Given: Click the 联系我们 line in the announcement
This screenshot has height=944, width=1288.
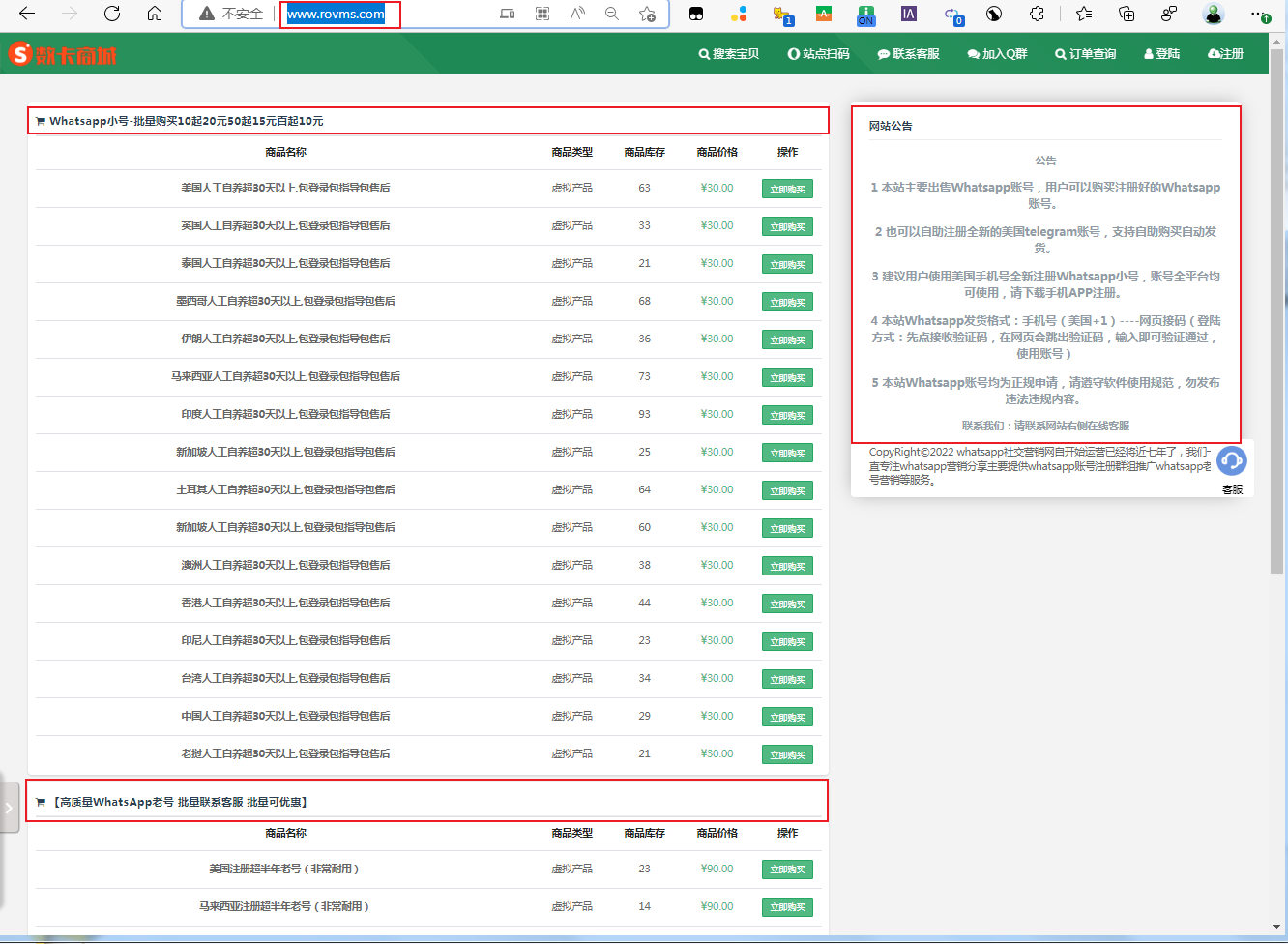Looking at the screenshot, I should pos(1045,426).
